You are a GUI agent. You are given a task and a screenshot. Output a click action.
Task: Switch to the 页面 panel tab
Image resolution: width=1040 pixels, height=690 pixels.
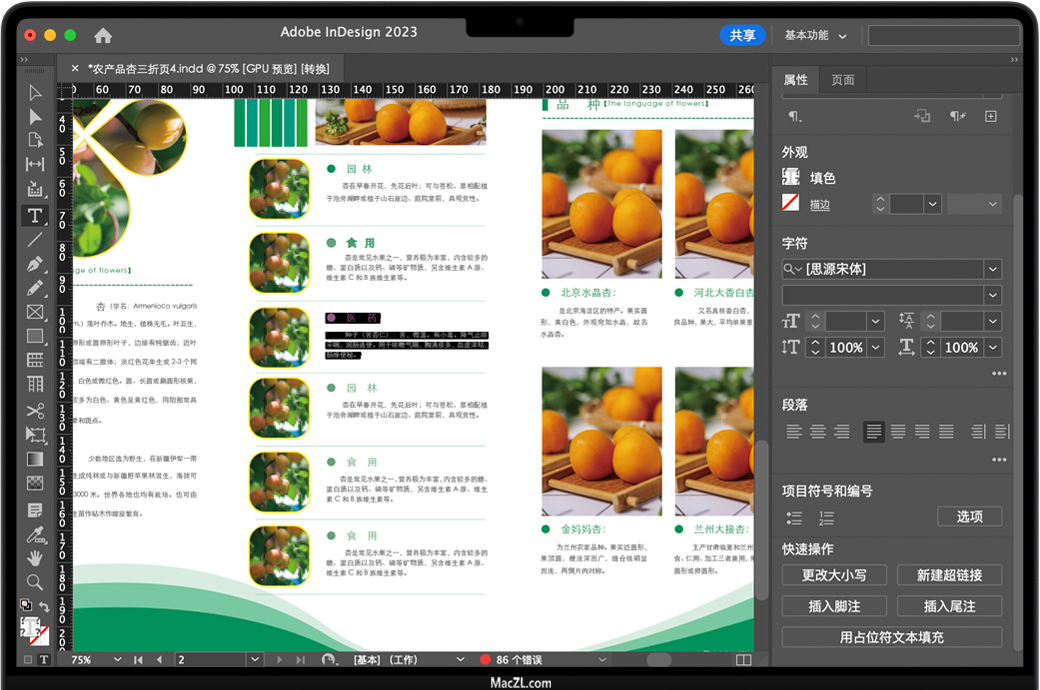(x=843, y=80)
